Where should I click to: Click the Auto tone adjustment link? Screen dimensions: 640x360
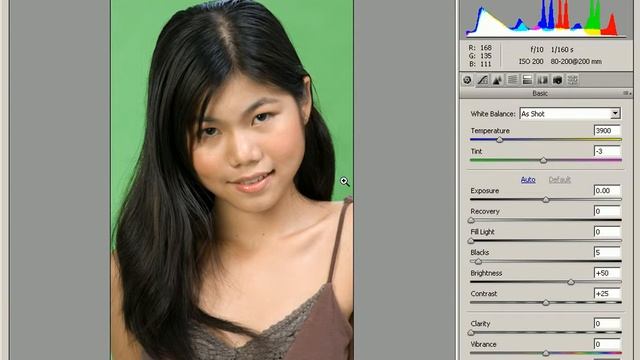528,180
